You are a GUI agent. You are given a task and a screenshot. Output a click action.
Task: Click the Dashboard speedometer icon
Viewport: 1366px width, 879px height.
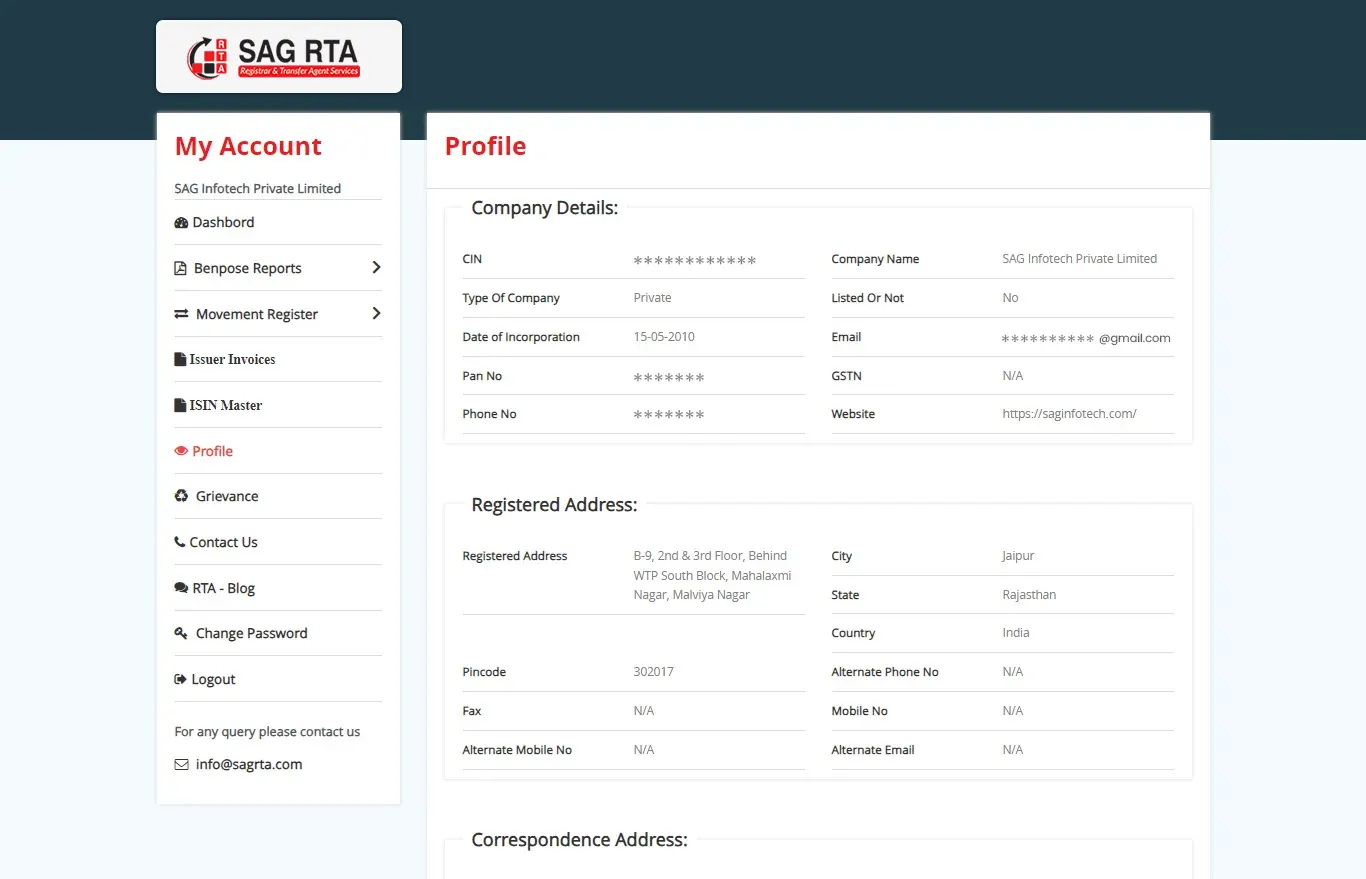tap(181, 223)
